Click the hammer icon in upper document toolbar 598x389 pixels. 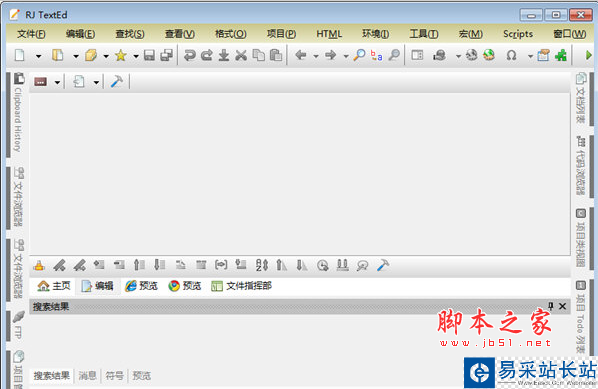117,81
